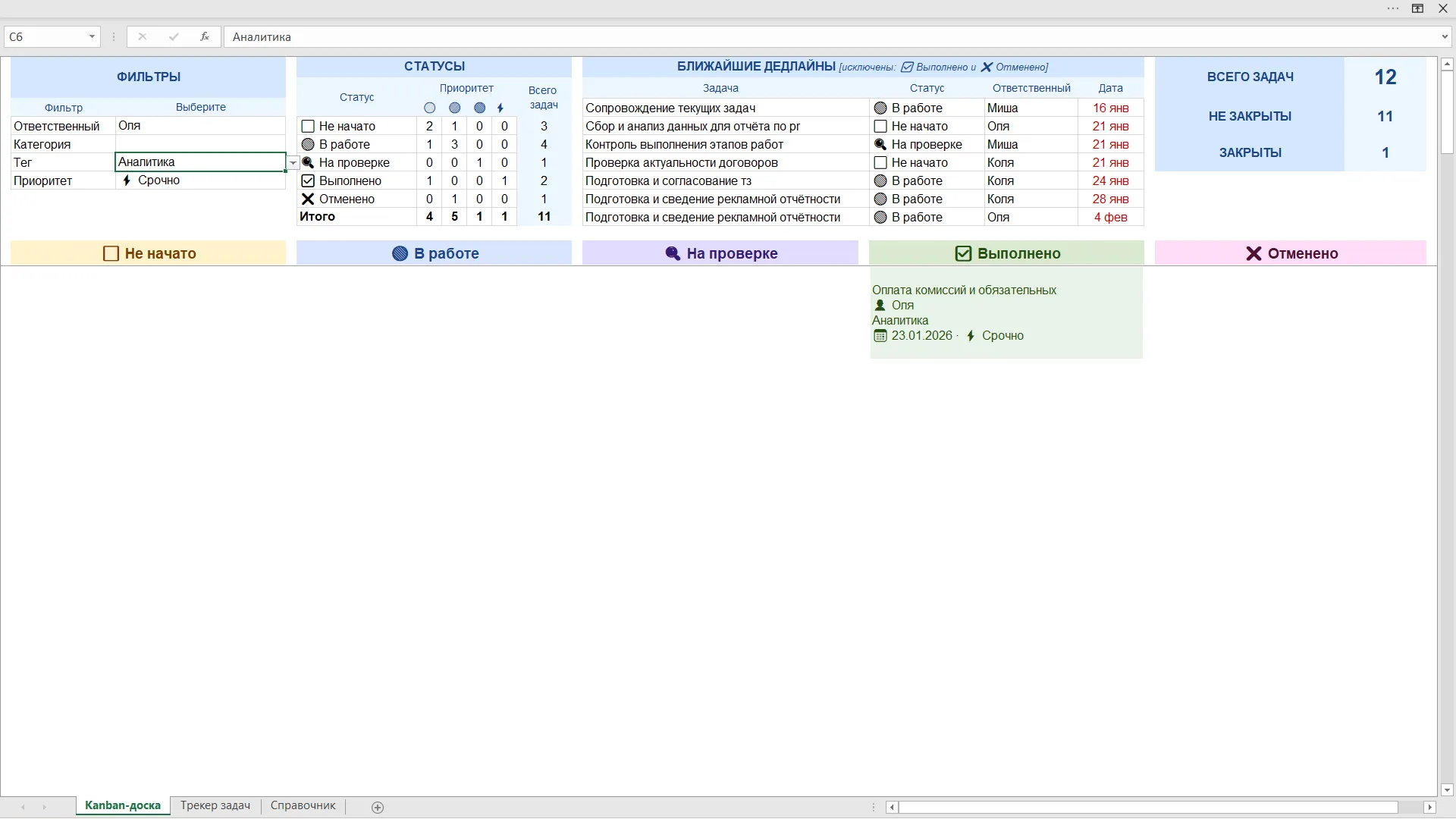
Task: Click status icon for Сопровождение текущих задач row
Action: 880,108
